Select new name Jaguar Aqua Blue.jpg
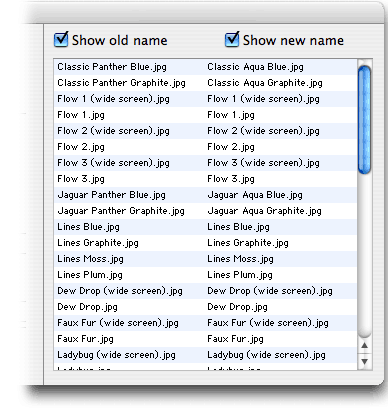The width and height of the screenshot is (388, 408). tap(255, 195)
